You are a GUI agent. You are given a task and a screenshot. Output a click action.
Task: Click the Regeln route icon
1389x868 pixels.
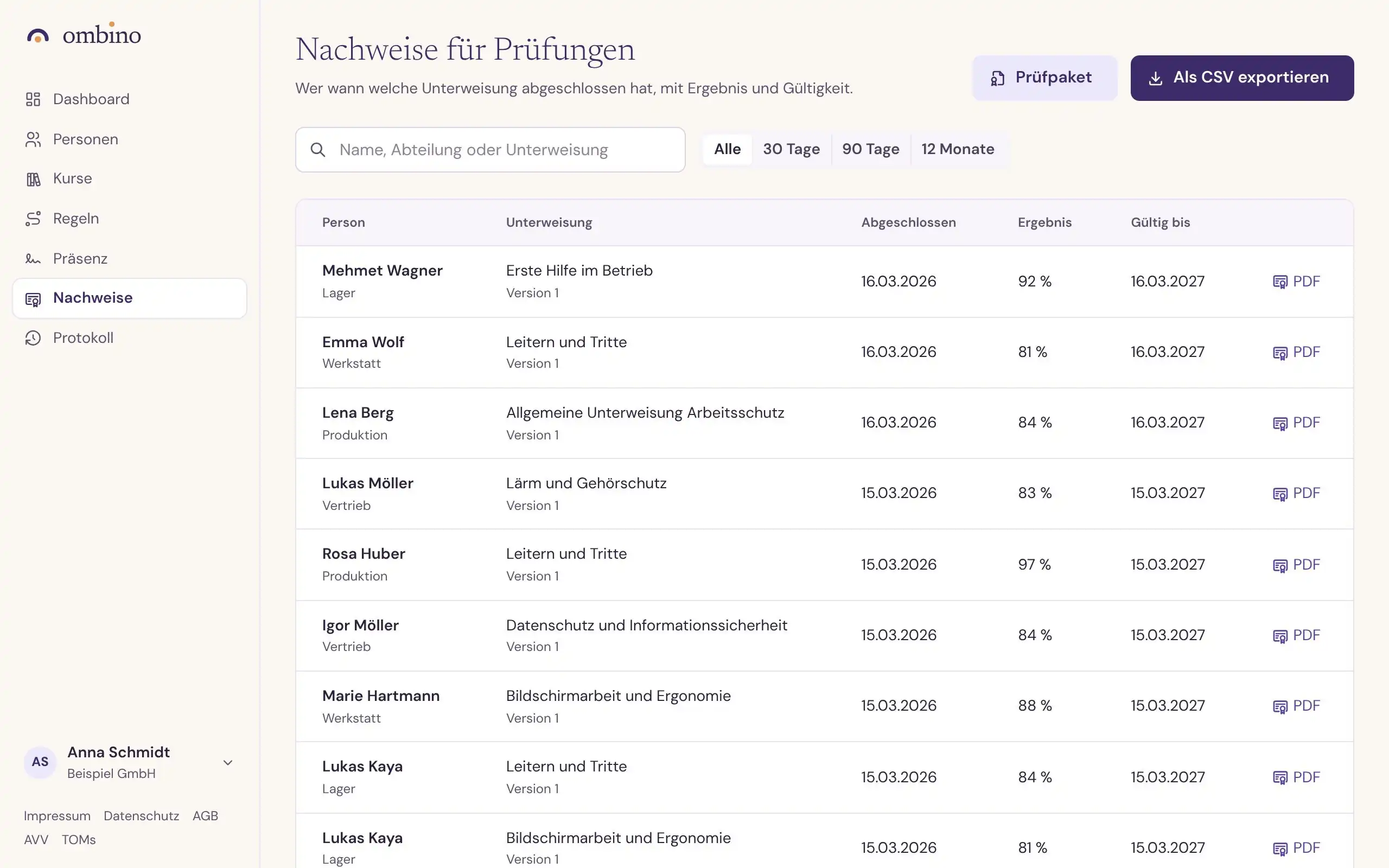33,219
